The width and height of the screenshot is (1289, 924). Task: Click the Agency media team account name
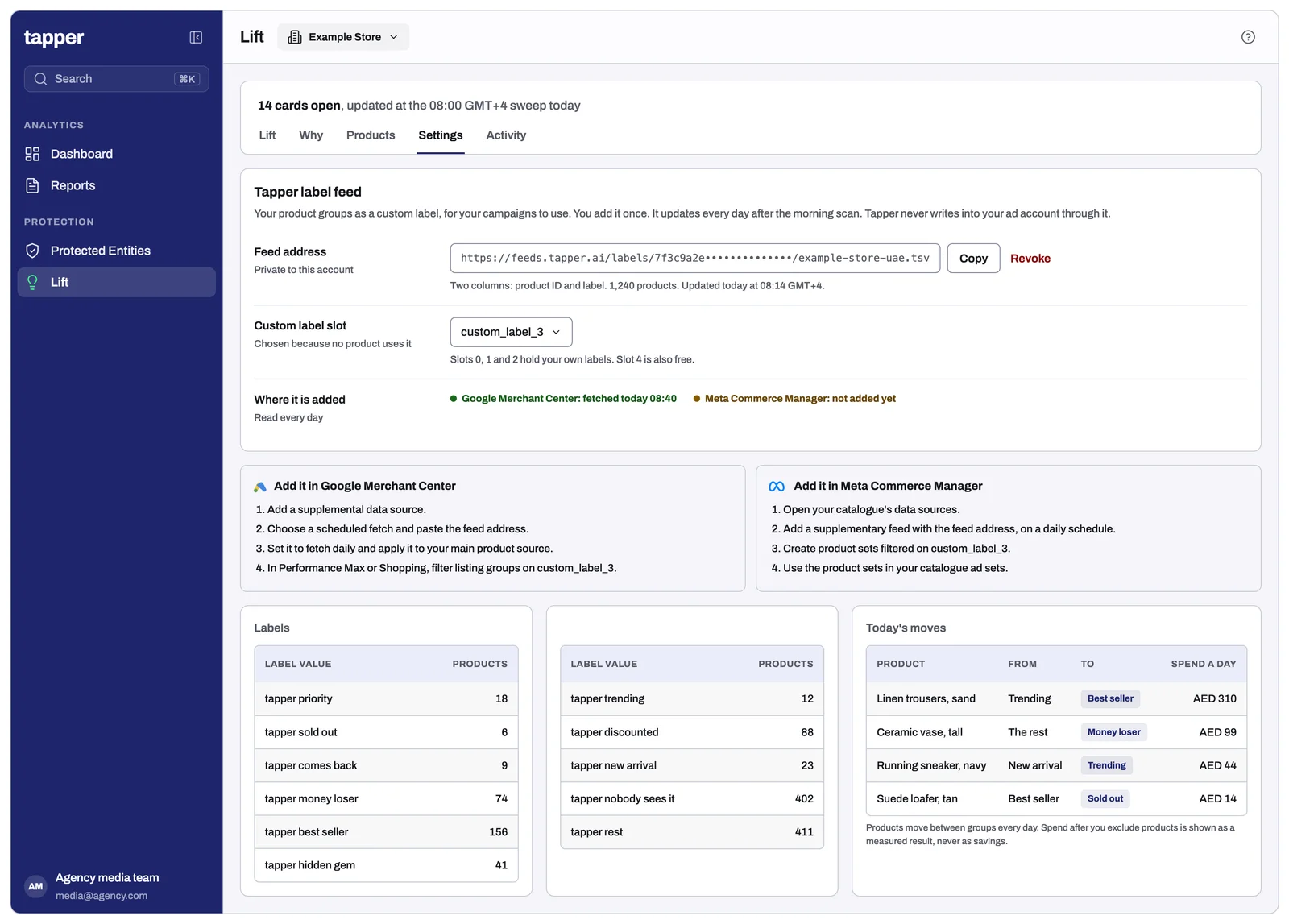click(107, 878)
